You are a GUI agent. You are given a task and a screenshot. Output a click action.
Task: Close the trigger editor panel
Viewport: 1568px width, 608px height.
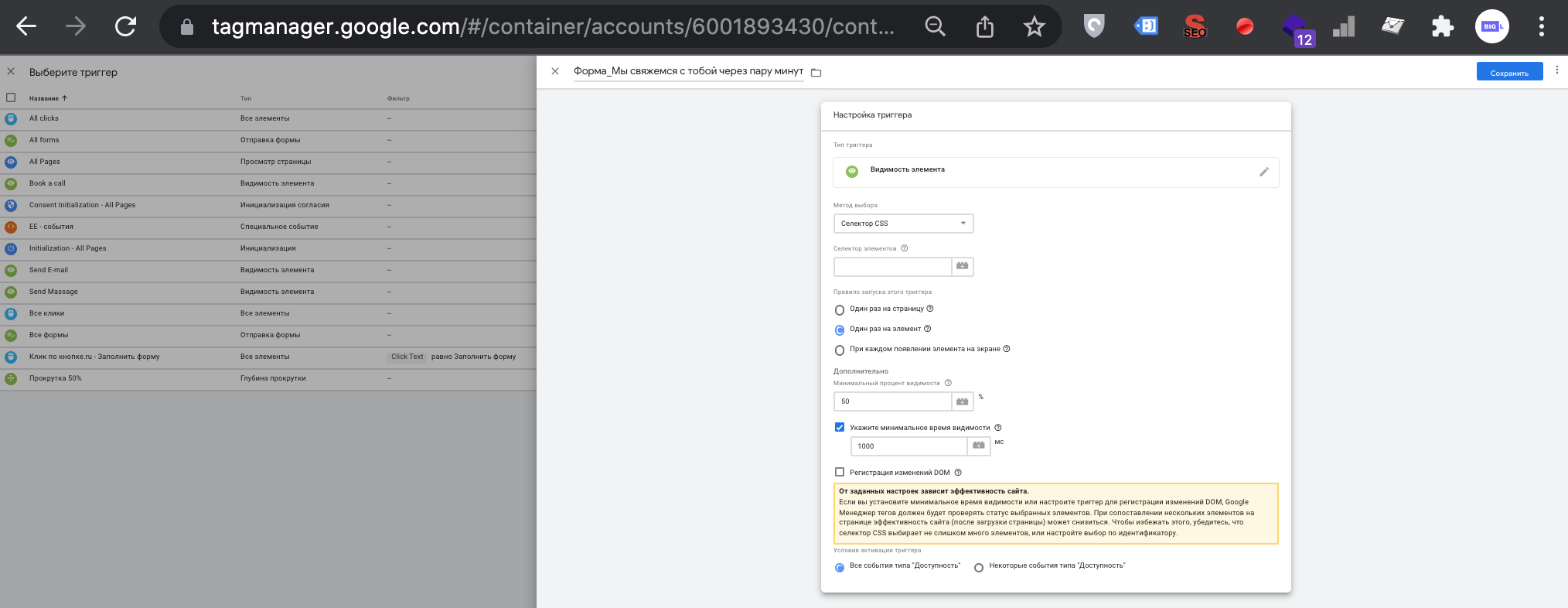pos(555,71)
